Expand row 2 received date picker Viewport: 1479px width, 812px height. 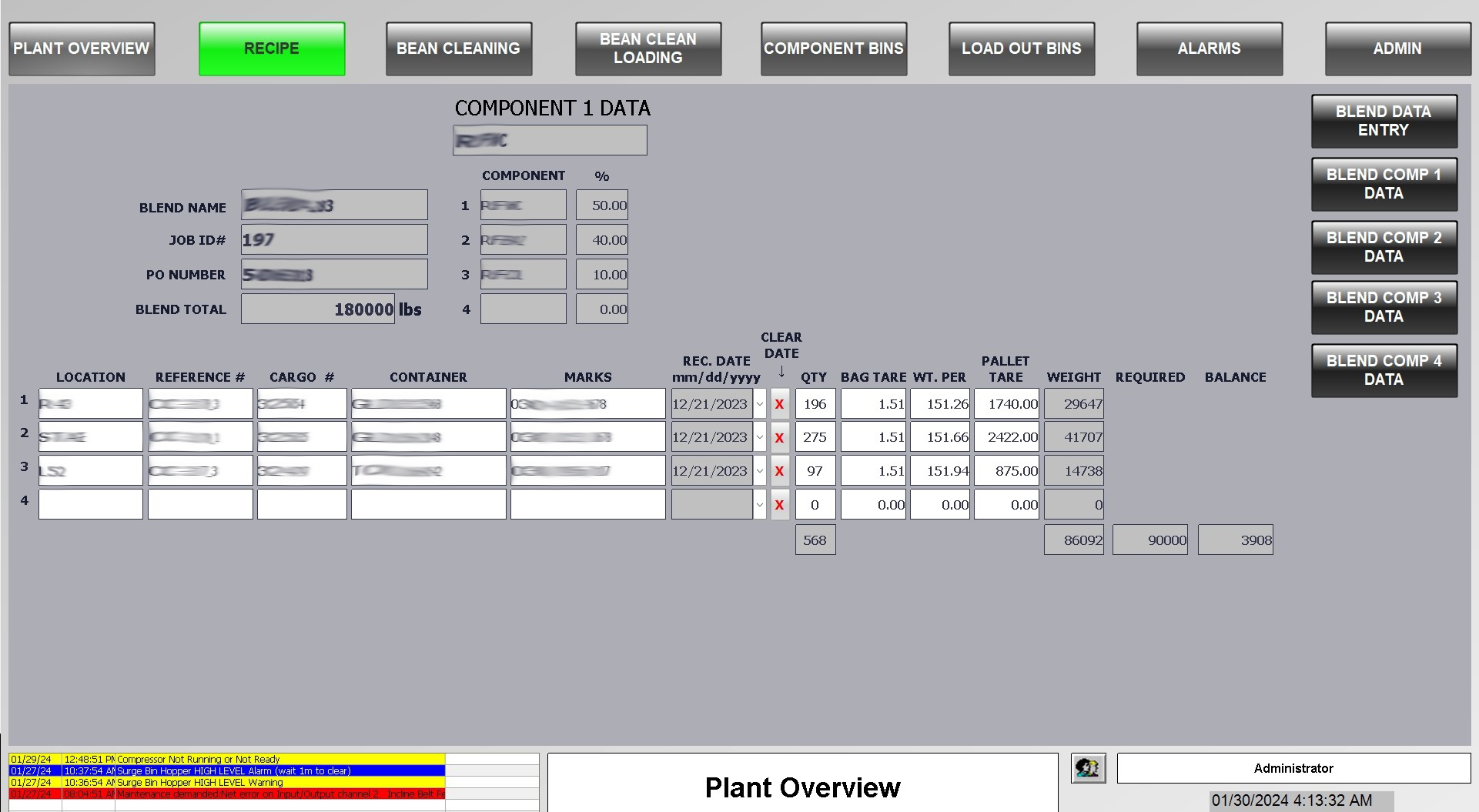[x=760, y=438]
